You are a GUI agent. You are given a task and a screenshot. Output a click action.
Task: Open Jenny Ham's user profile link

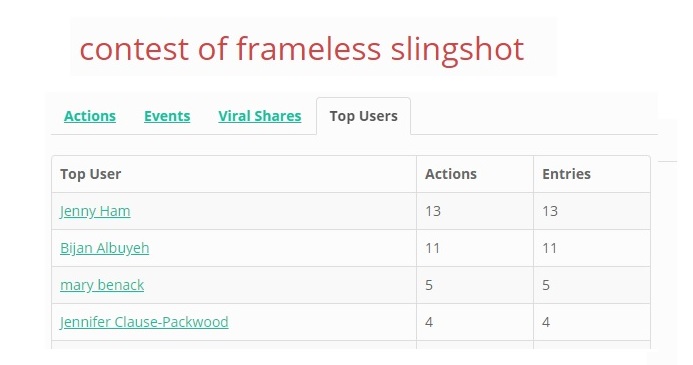[x=95, y=211]
